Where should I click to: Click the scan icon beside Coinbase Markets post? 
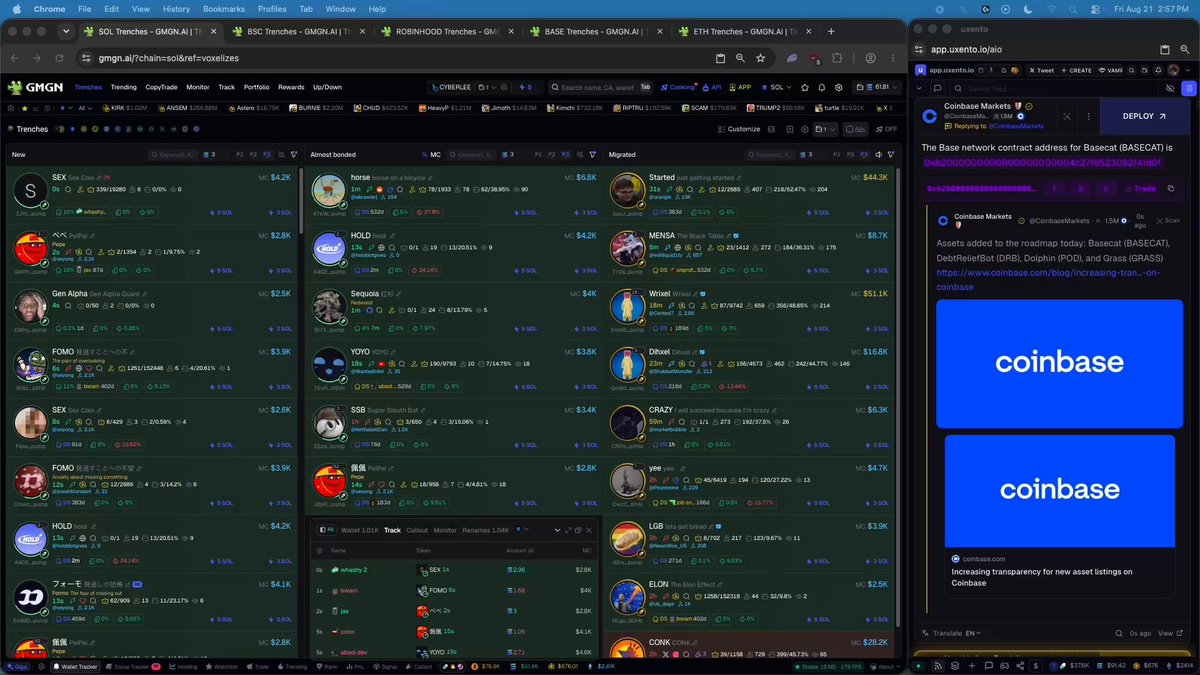(1066, 116)
